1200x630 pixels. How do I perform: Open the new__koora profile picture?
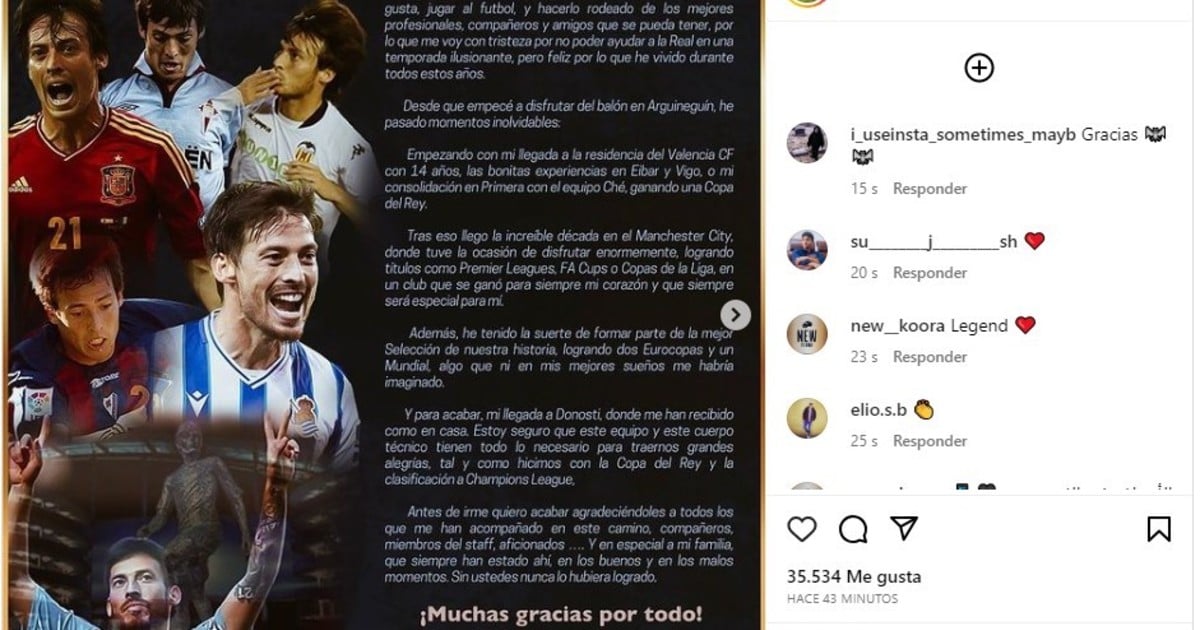pos(807,334)
